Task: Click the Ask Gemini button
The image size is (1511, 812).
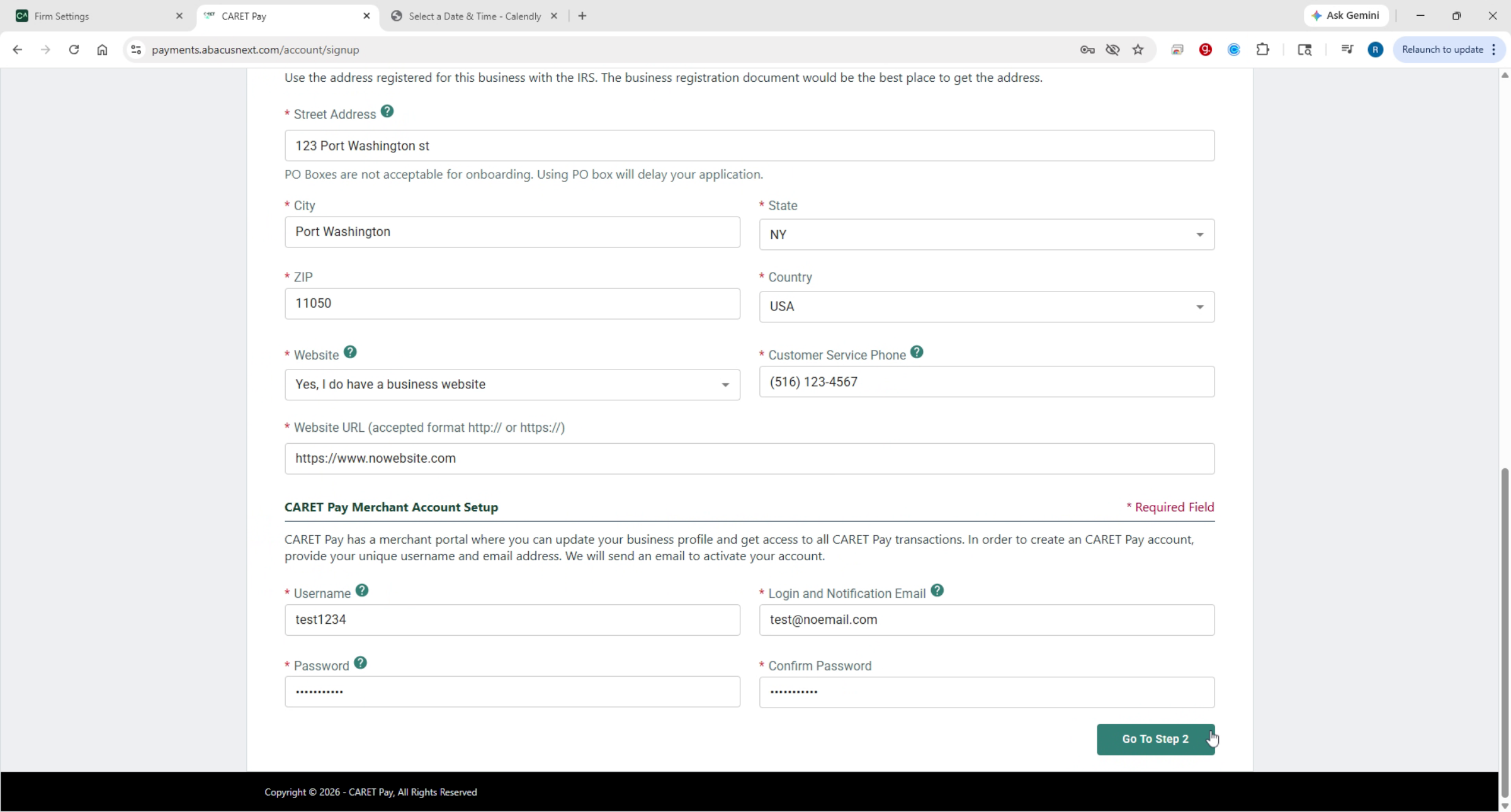Action: coord(1346,16)
